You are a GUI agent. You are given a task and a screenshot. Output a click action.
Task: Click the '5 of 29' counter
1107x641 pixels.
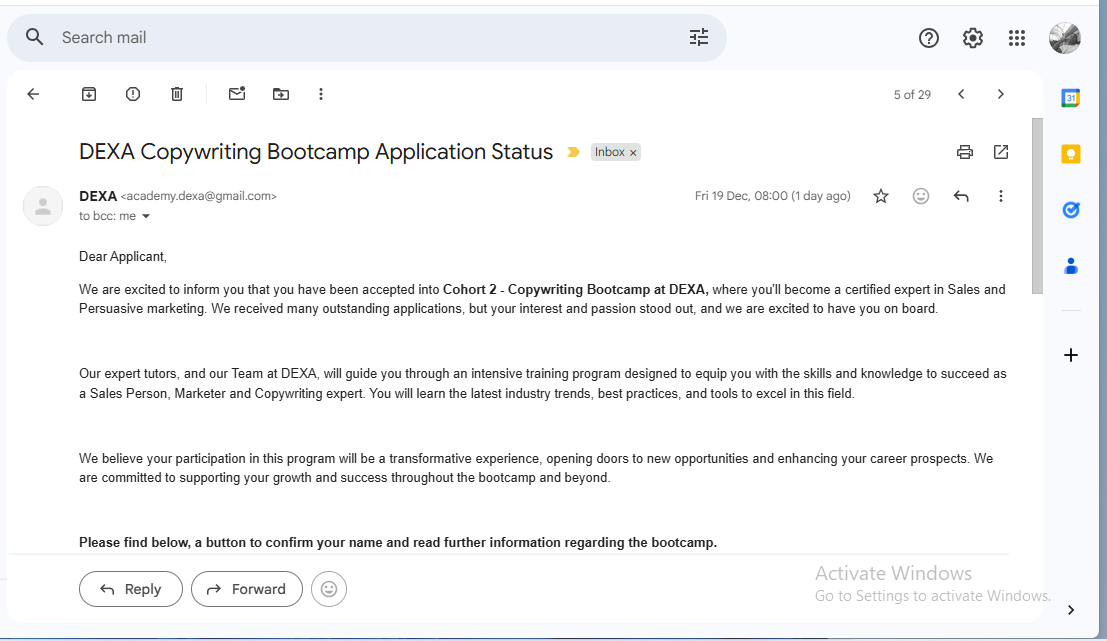click(912, 95)
